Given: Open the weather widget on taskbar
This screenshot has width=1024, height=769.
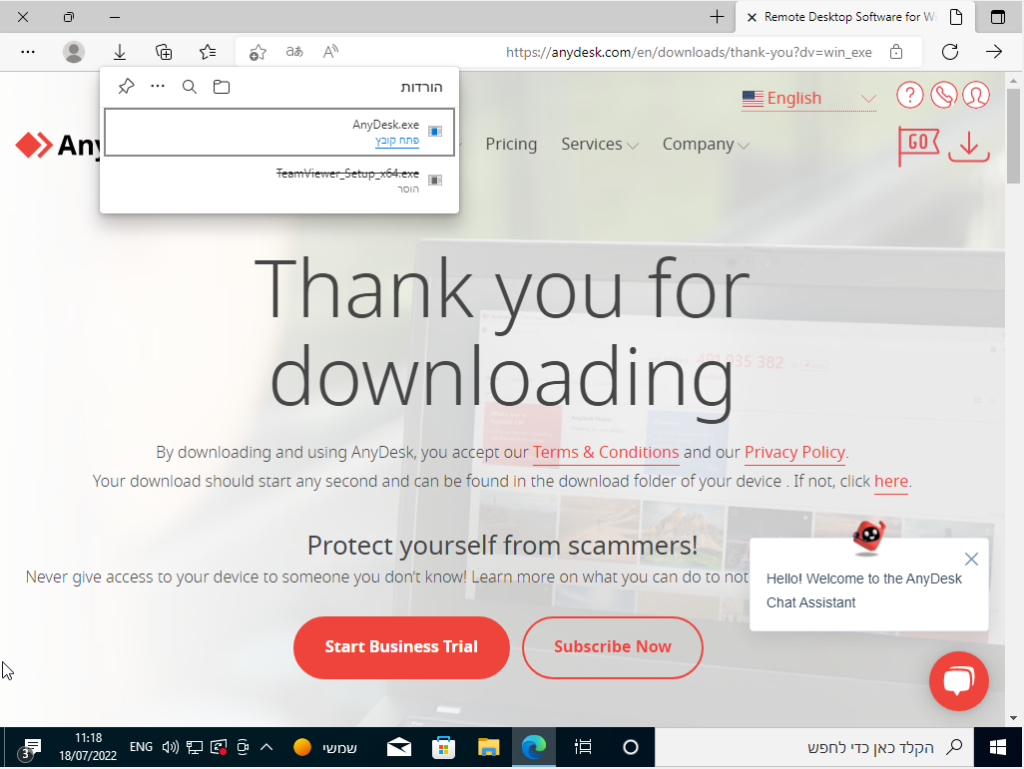Looking at the screenshot, I should click(325, 747).
